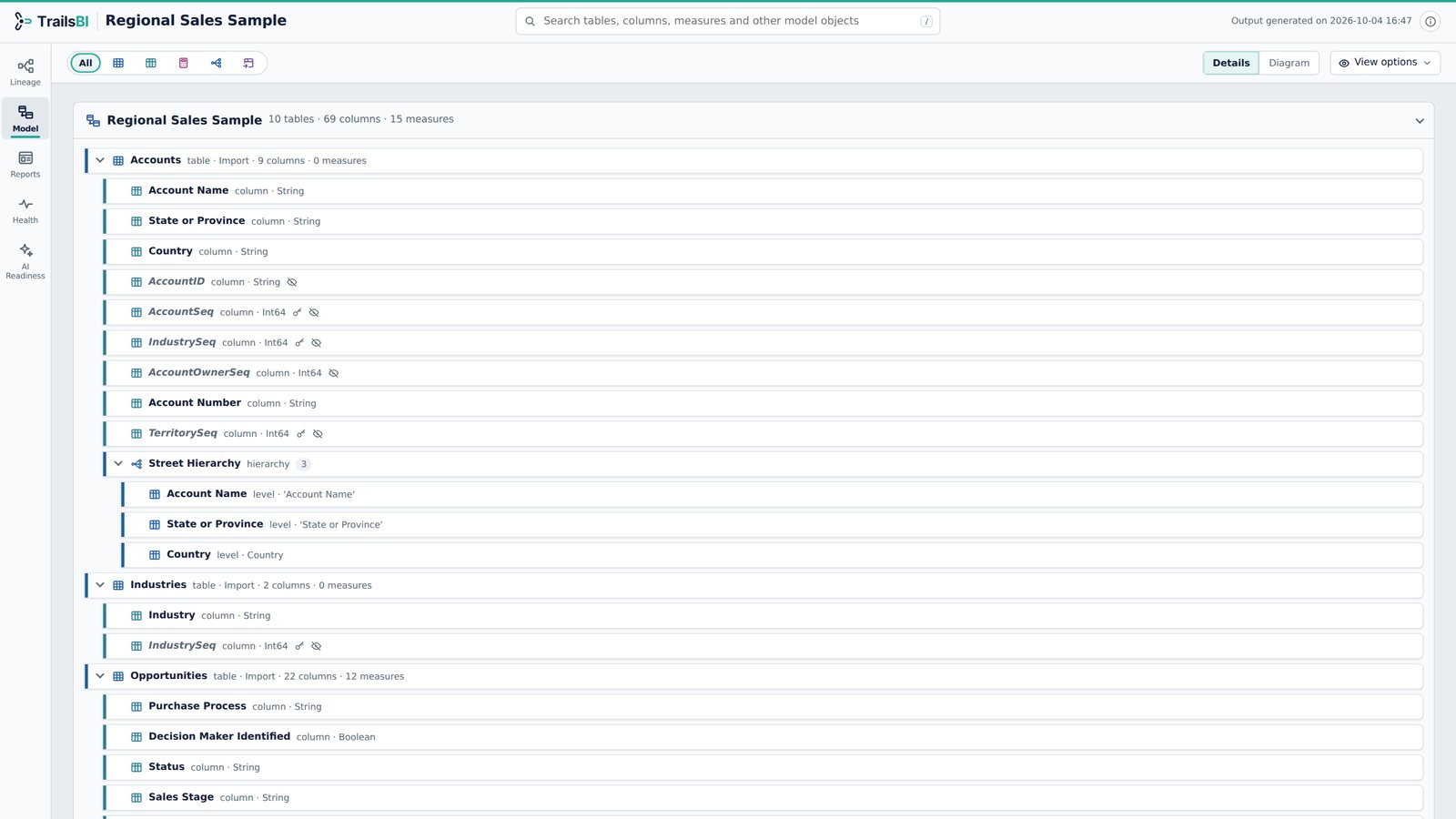Select the Purchase Process column row

click(x=763, y=706)
